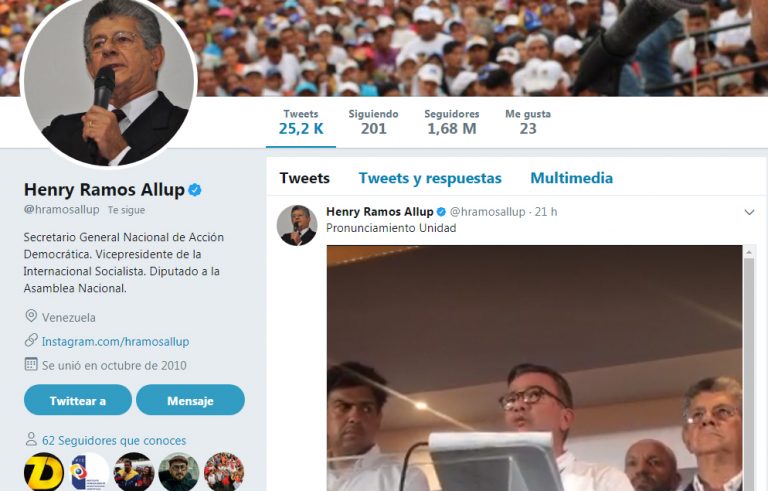Click the calendar icon beside join date
Viewport: 768px width, 491px height.
point(31,364)
